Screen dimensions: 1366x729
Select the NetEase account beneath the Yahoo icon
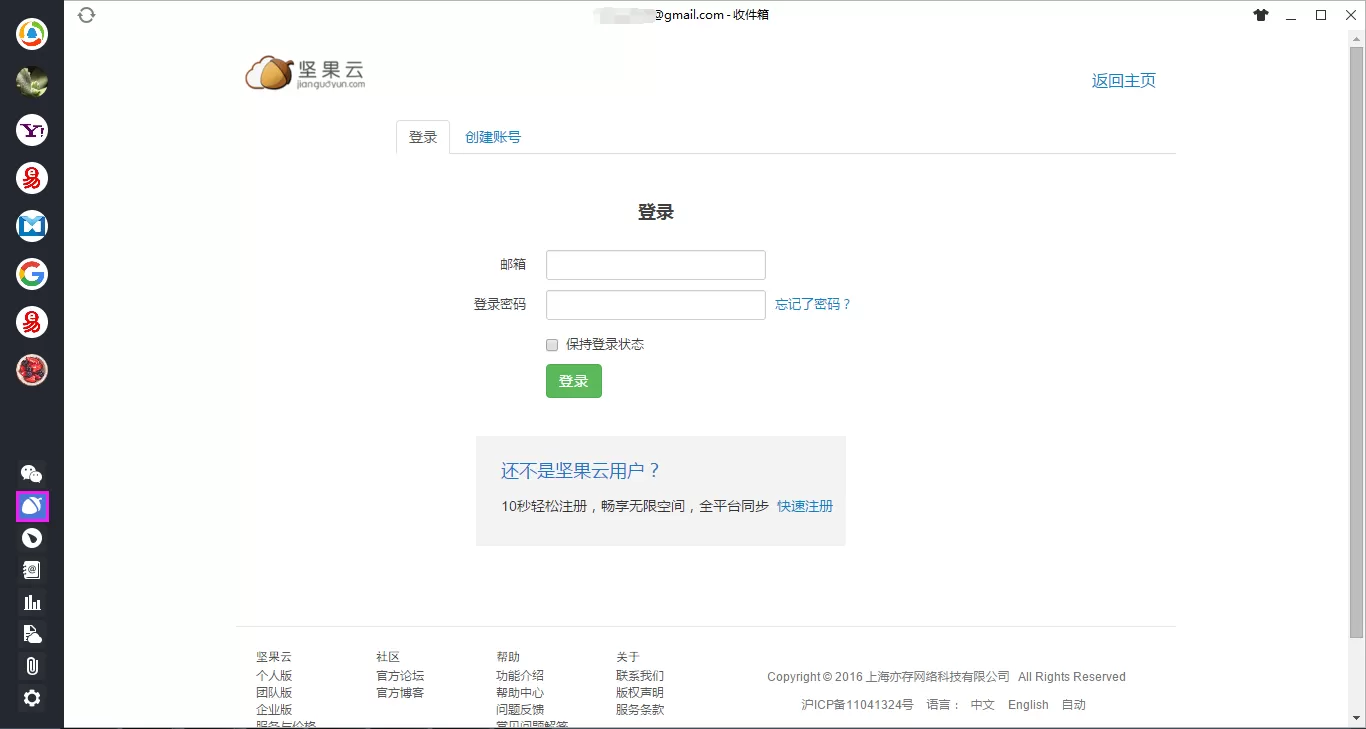pos(32,178)
